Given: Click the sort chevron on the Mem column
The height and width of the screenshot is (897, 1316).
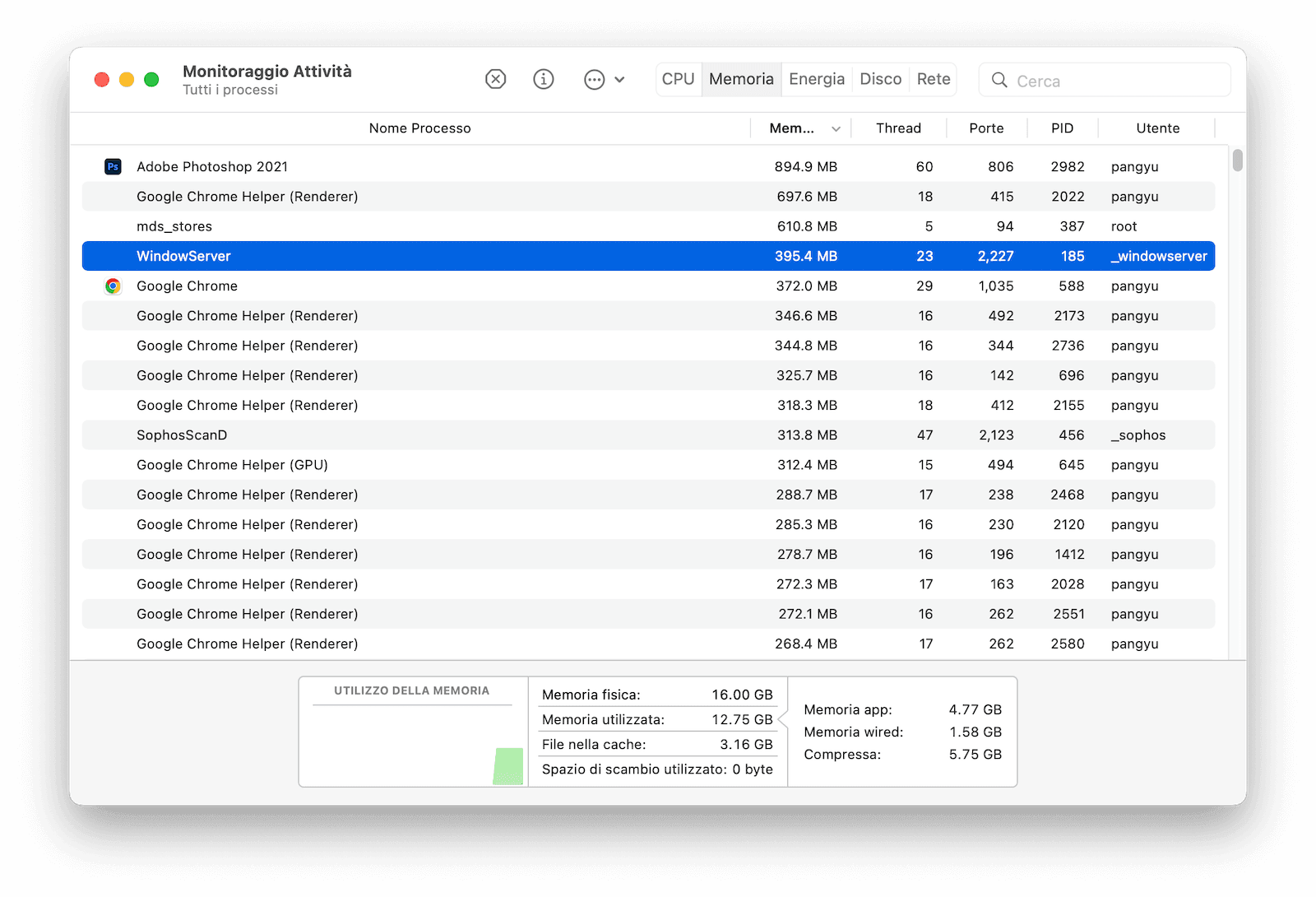Looking at the screenshot, I should 836,128.
